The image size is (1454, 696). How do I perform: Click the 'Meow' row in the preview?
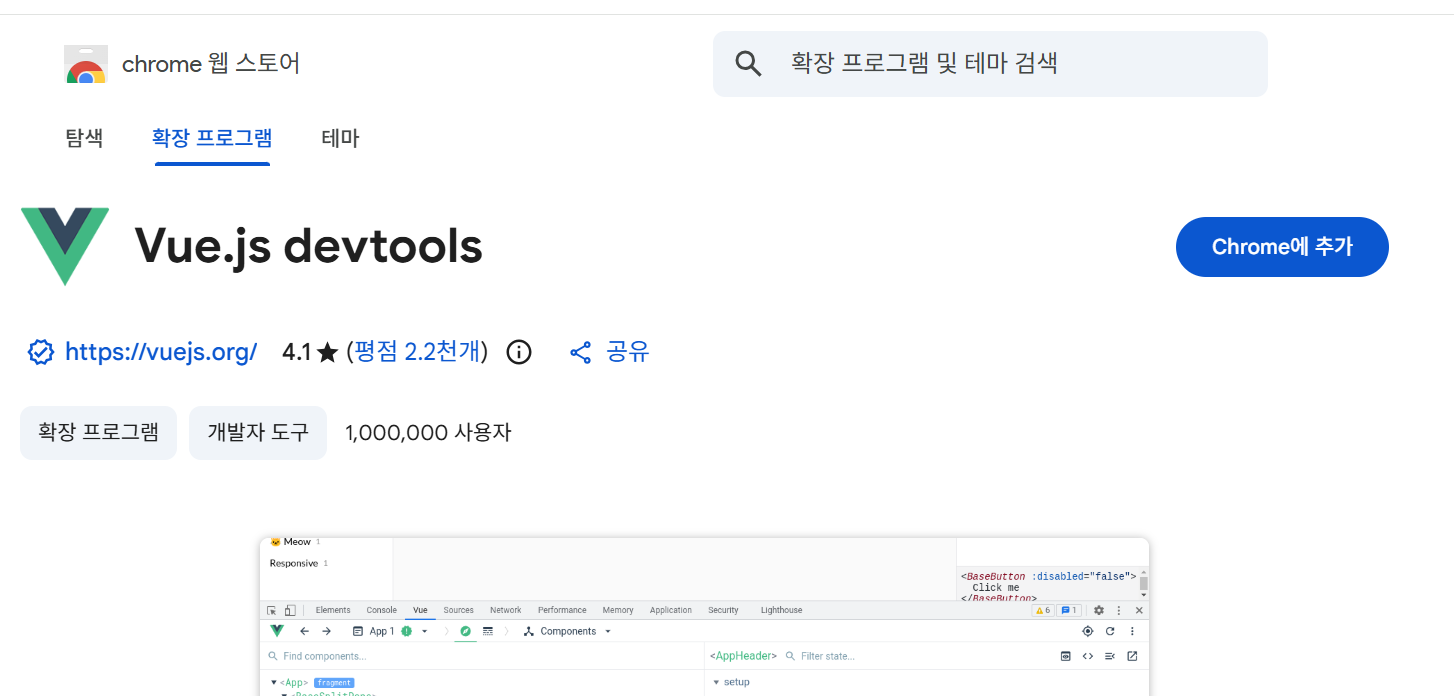click(x=295, y=542)
